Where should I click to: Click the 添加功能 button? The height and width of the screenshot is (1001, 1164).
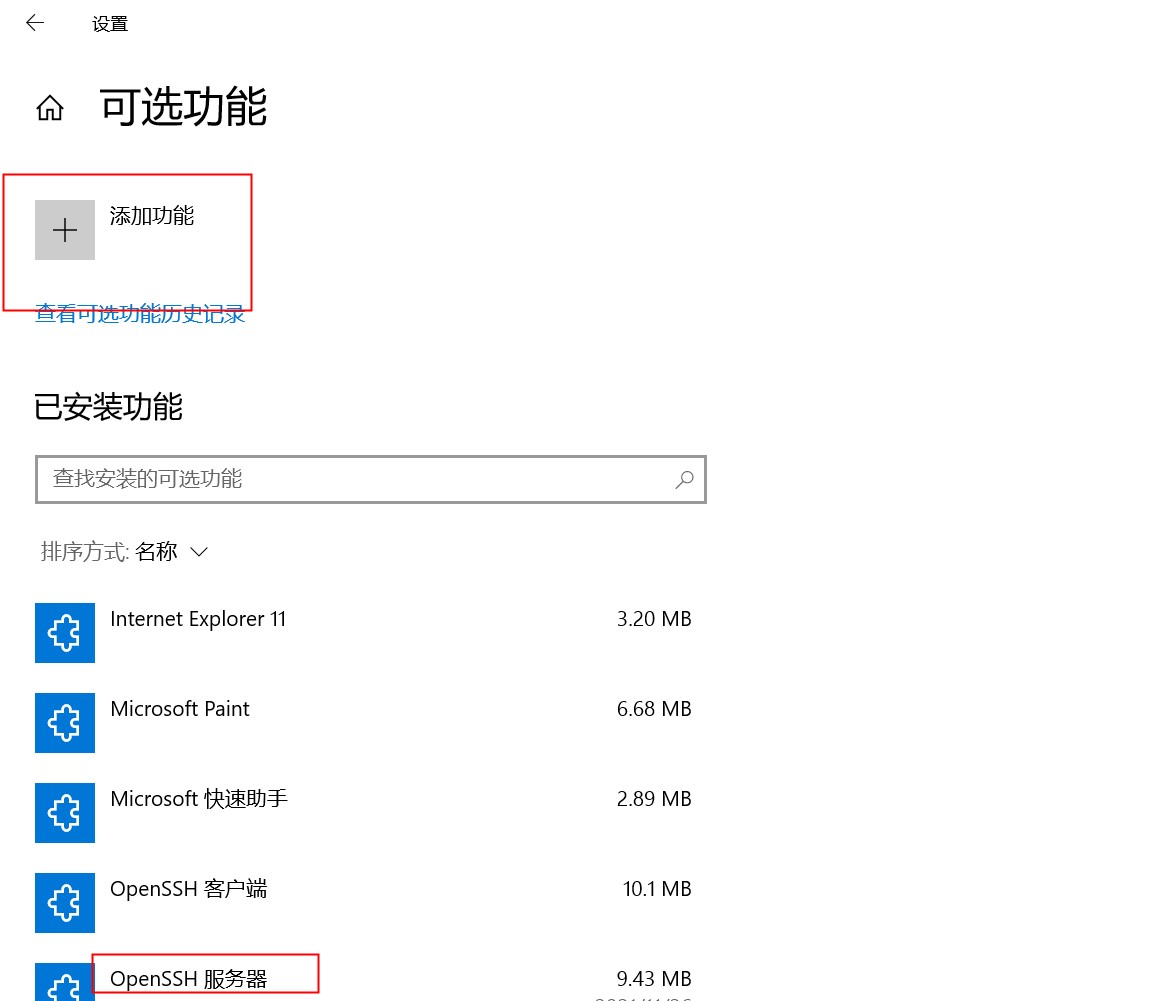tap(150, 215)
